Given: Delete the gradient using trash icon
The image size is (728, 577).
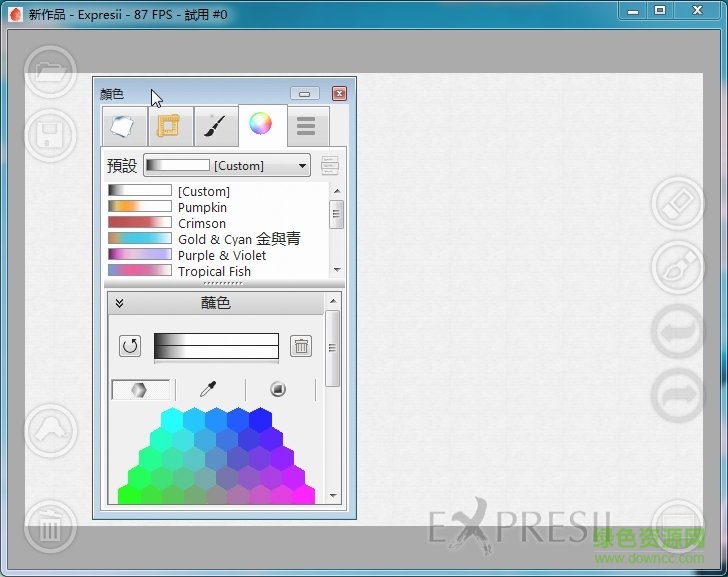Looking at the screenshot, I should click(x=301, y=346).
